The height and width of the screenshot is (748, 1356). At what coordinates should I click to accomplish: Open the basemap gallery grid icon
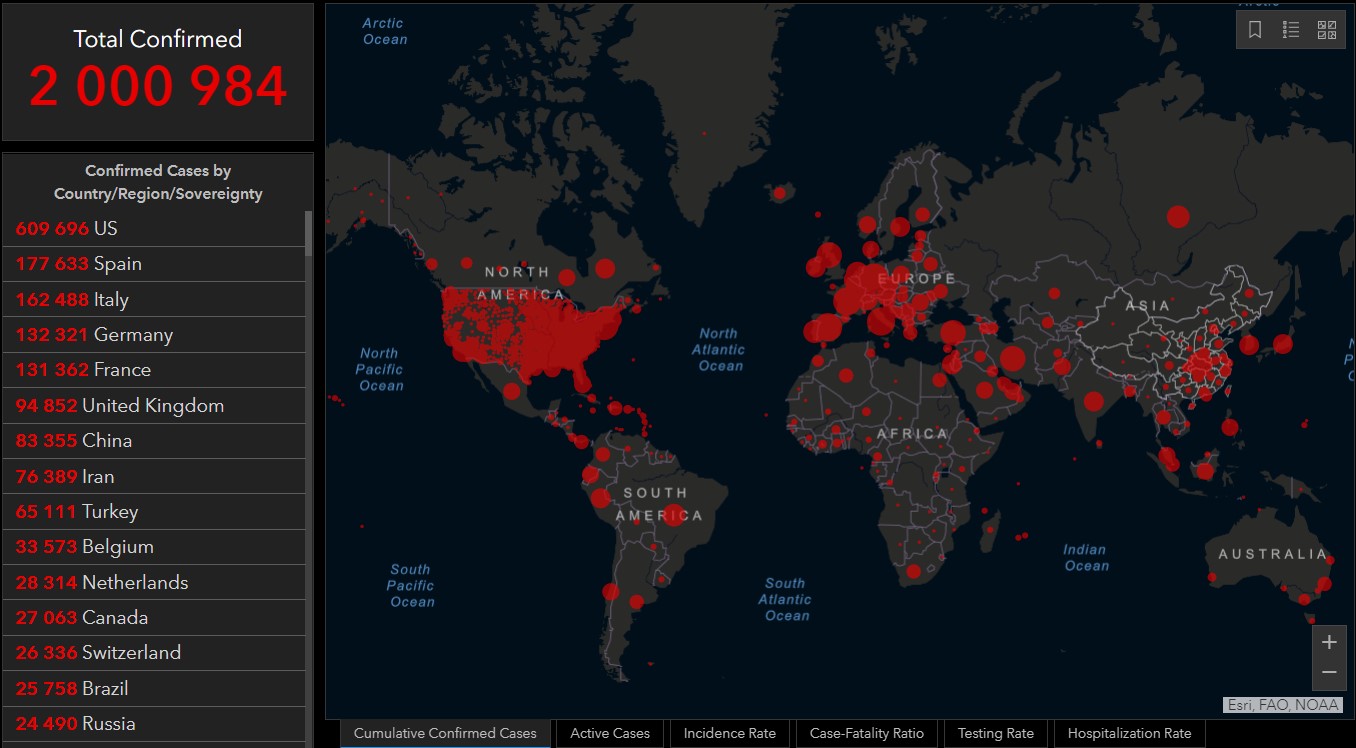point(1327,30)
